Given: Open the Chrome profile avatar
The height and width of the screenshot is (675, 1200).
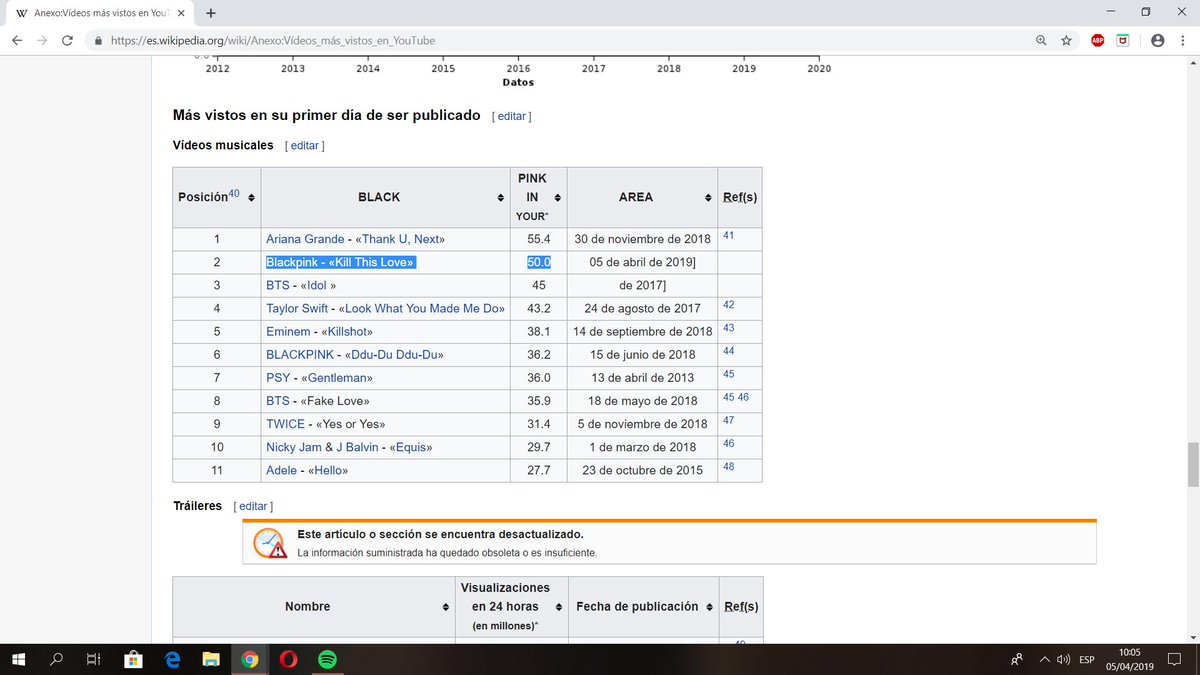Looking at the screenshot, I should pos(1157,41).
